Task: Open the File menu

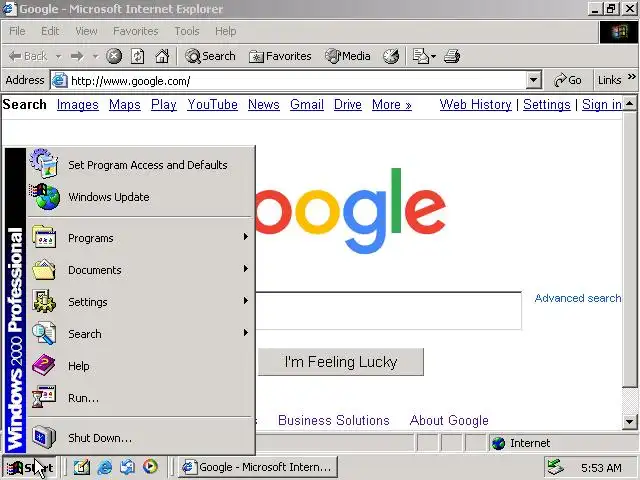Action: (17, 31)
